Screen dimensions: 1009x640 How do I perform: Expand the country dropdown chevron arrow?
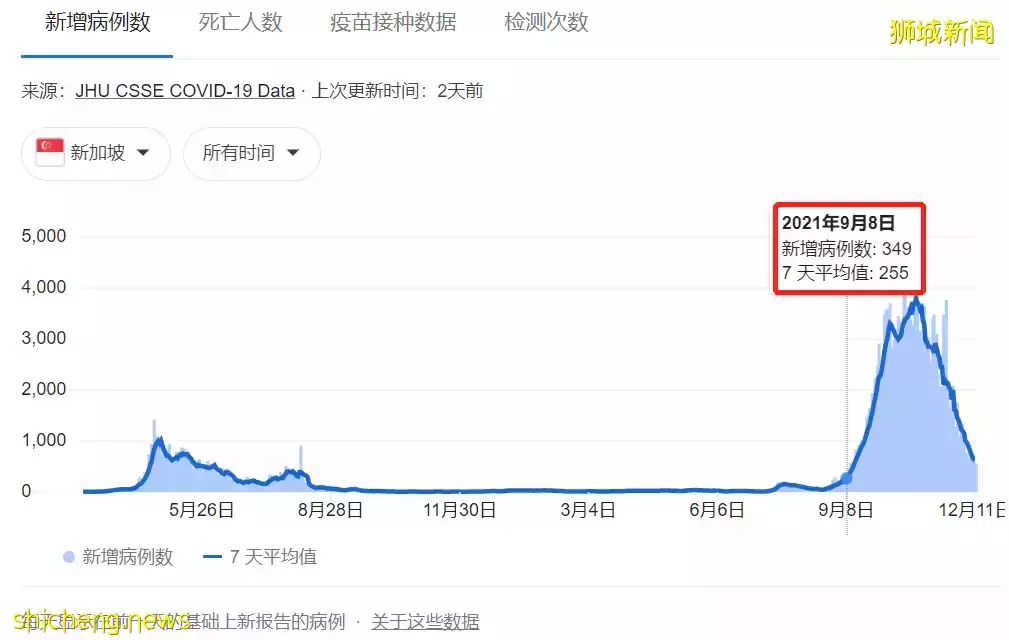(x=143, y=154)
